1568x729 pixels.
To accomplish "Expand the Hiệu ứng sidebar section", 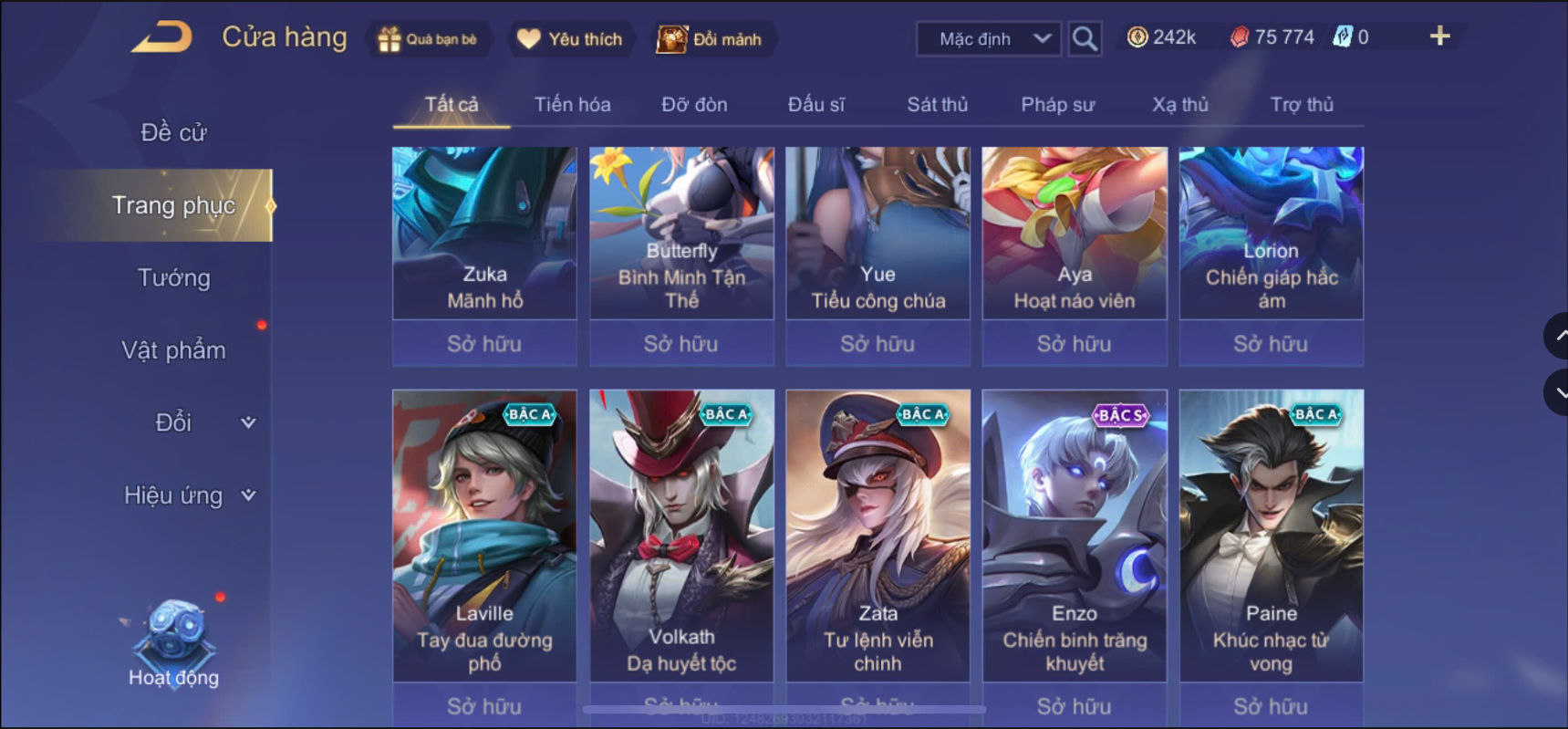I will 247,495.
